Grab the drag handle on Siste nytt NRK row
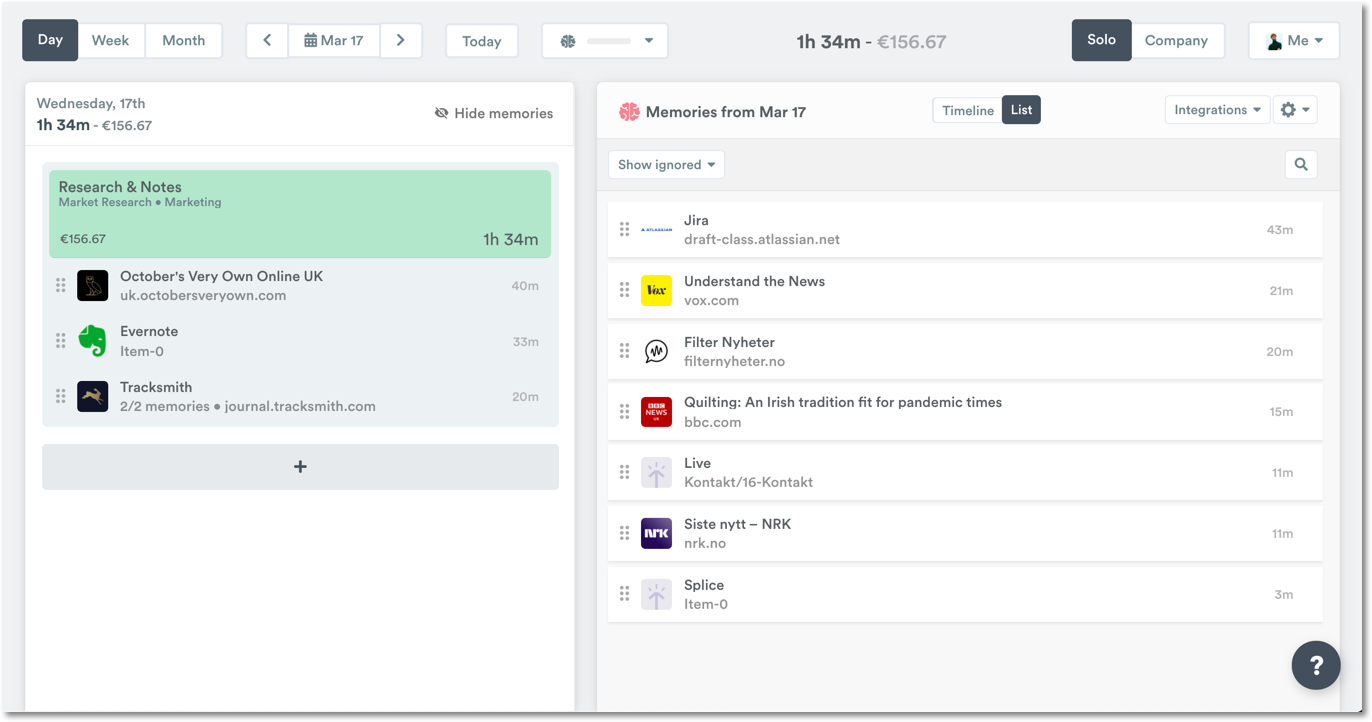Screen dimensions: 1372x722 pyautogui.click(x=624, y=533)
